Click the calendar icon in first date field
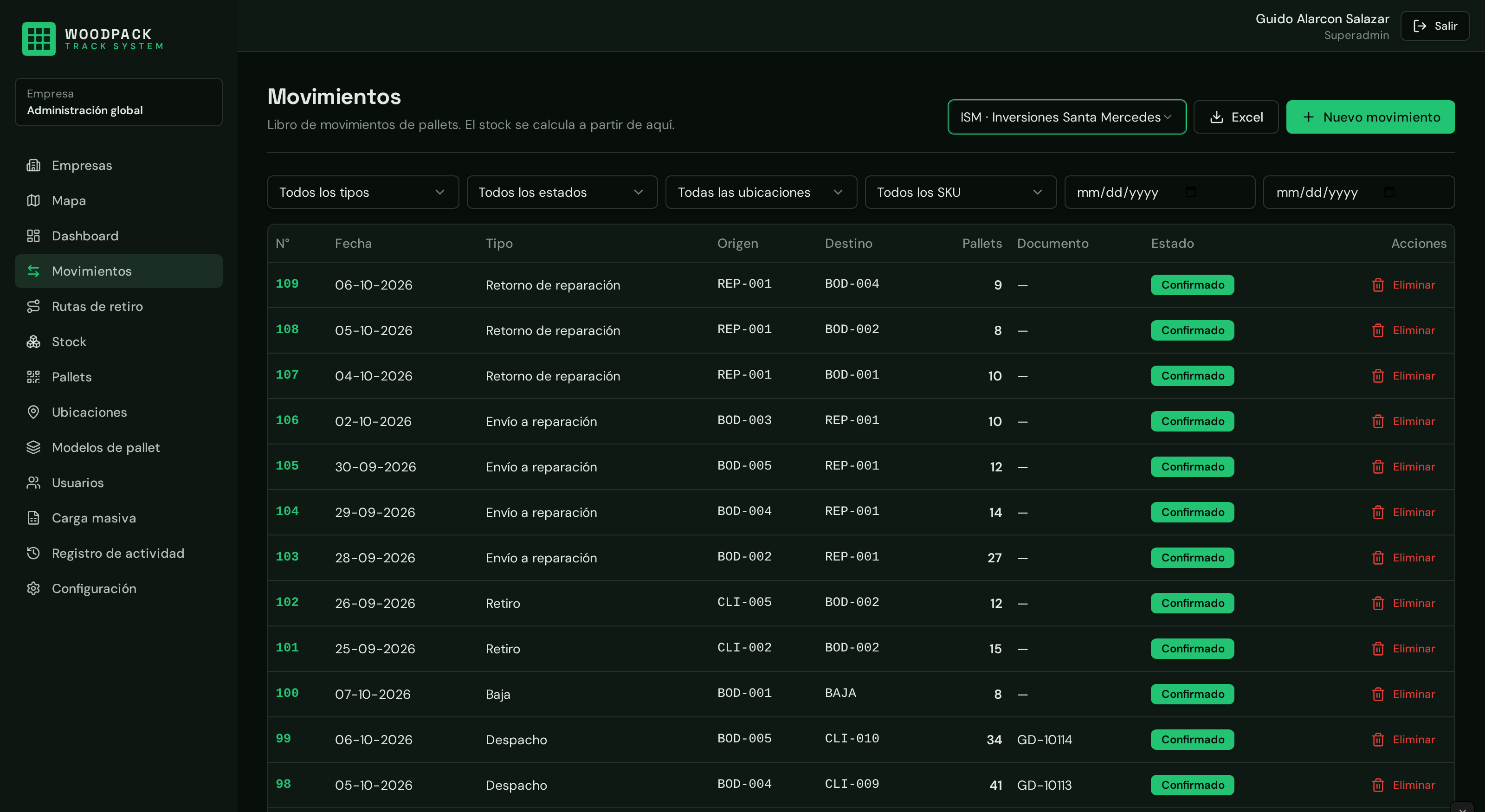The width and height of the screenshot is (1485, 812). click(1190, 192)
